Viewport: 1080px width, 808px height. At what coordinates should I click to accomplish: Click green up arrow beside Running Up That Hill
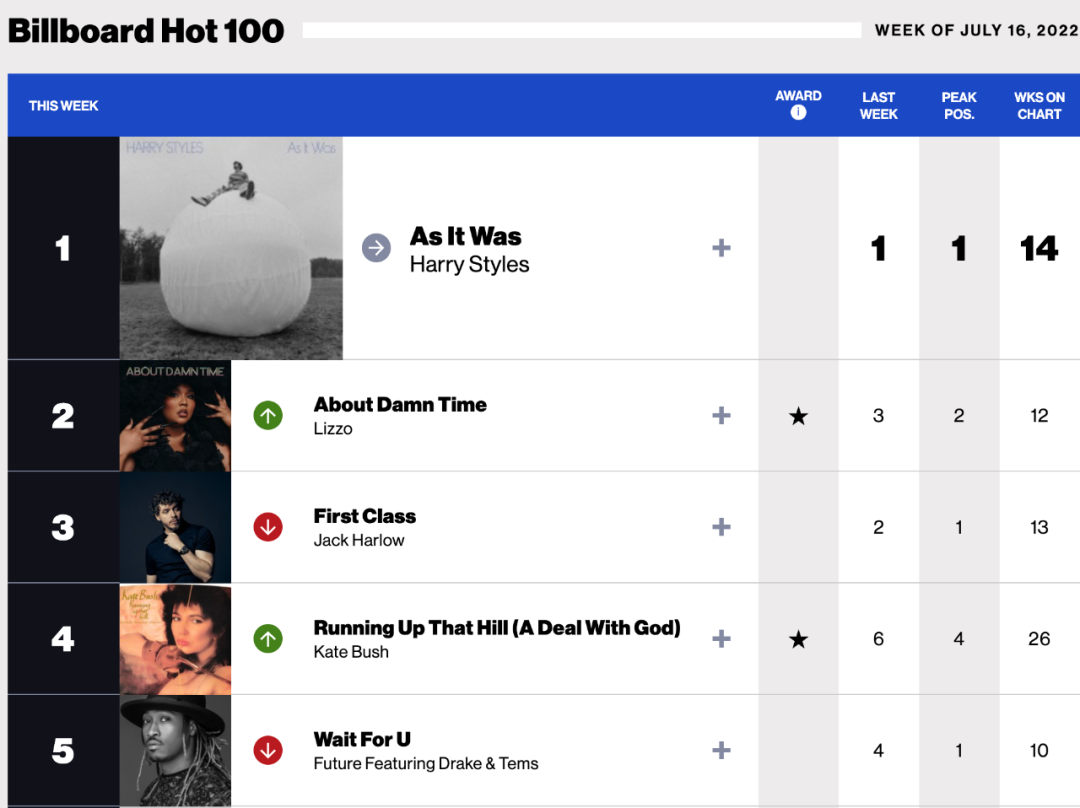(268, 638)
